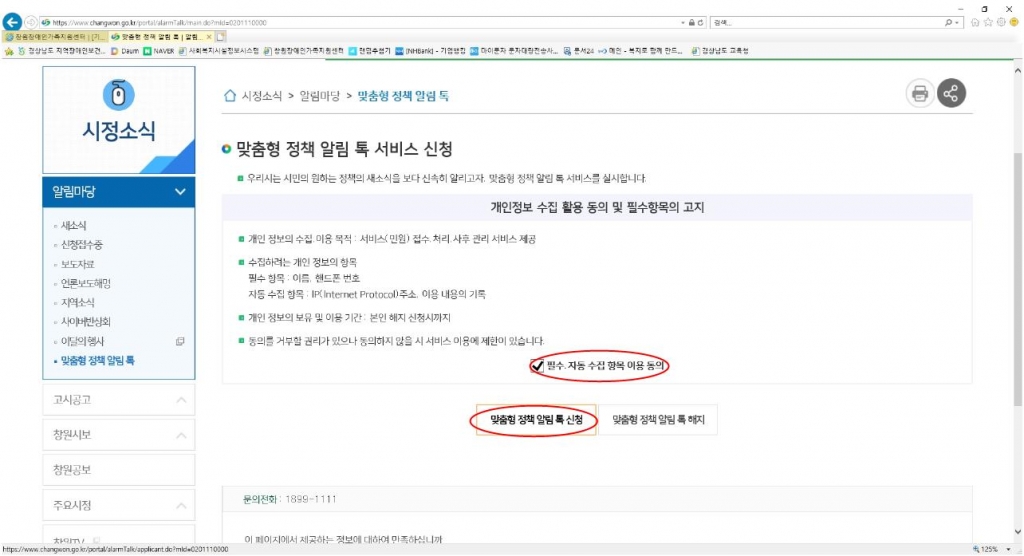Open 사이버반상회 in the sidebar
This screenshot has width=1024, height=556.
click(86, 322)
